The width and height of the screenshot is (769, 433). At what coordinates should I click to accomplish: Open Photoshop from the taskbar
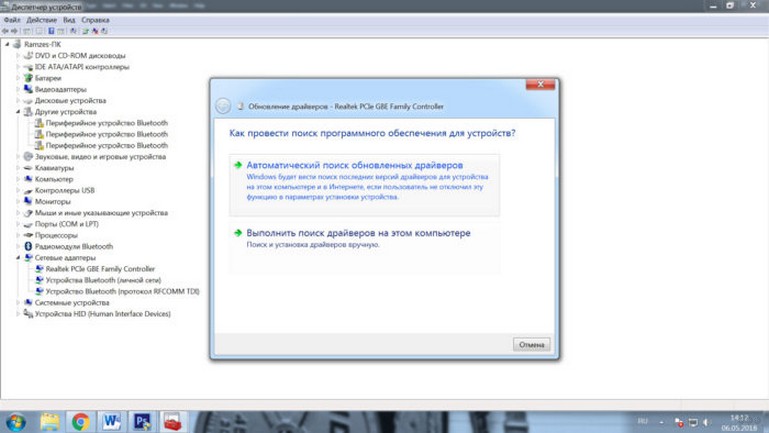[142, 422]
